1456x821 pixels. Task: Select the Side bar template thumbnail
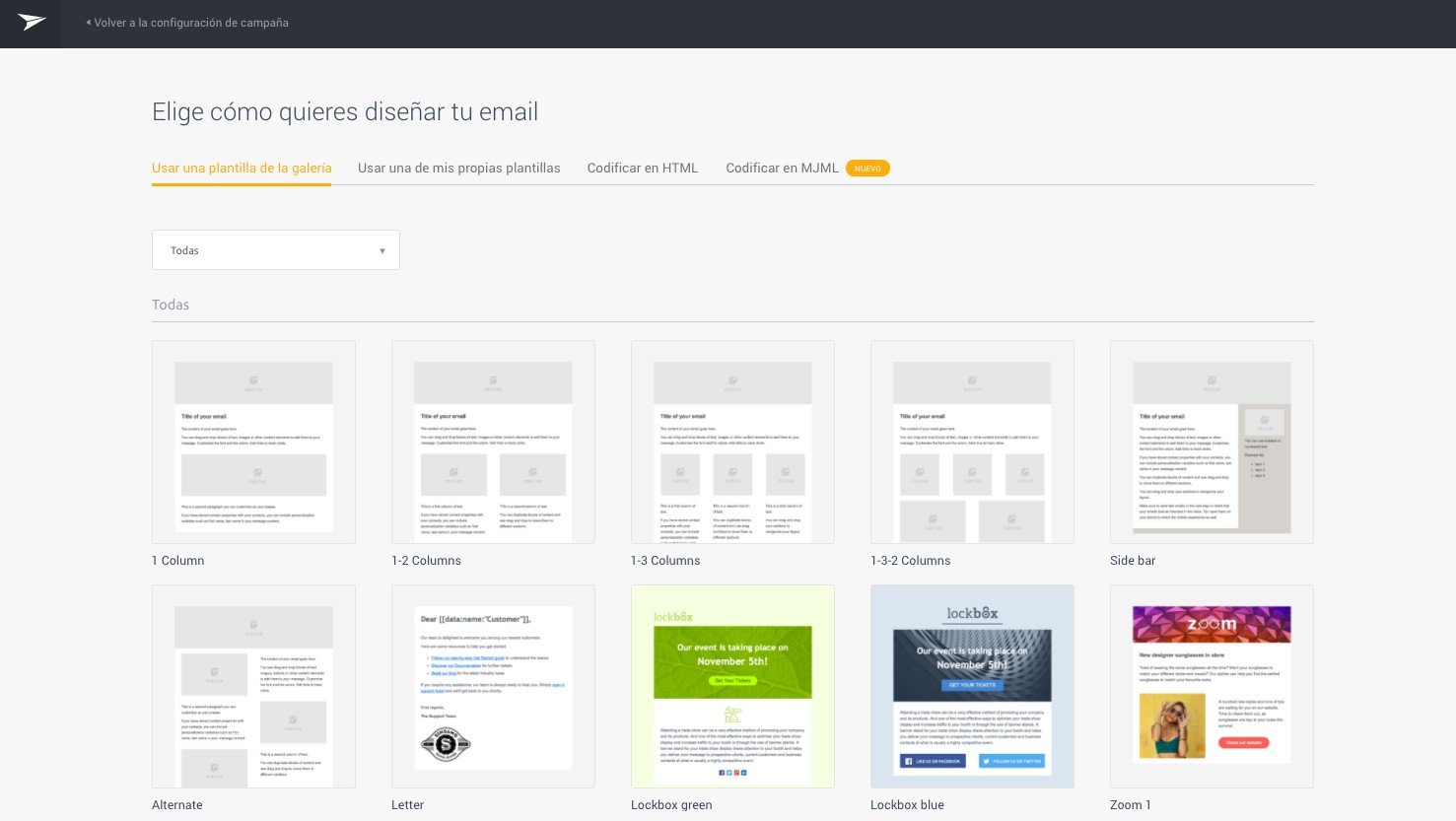(x=1212, y=442)
